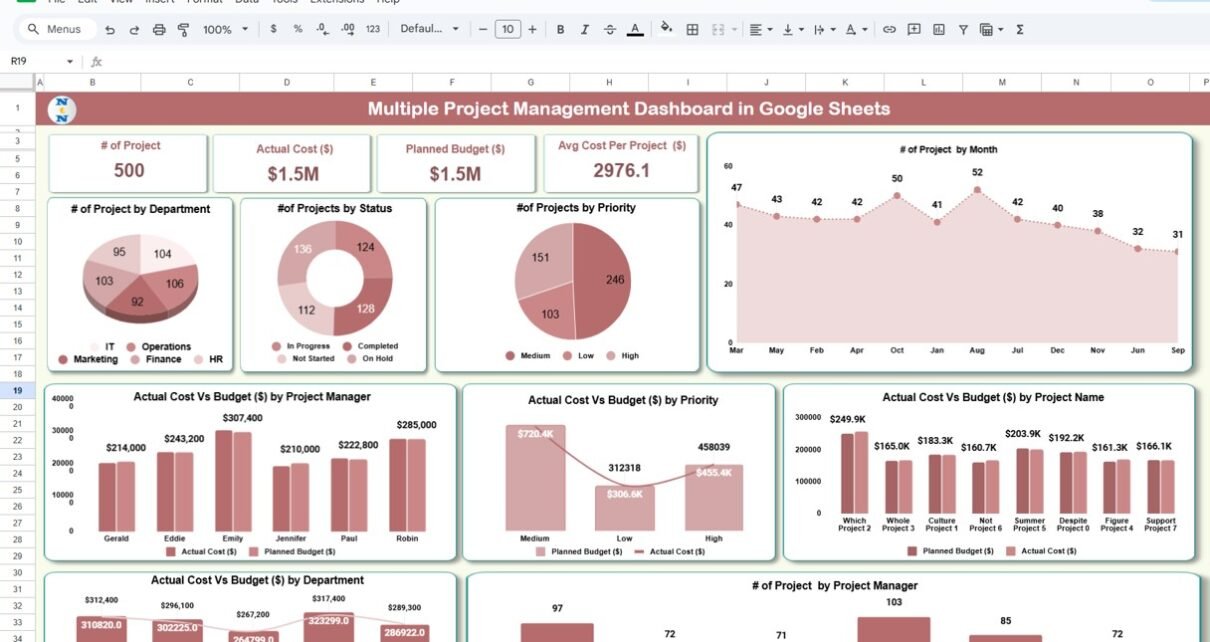Select column B header
The image size is (1210, 642).
tap(93, 82)
